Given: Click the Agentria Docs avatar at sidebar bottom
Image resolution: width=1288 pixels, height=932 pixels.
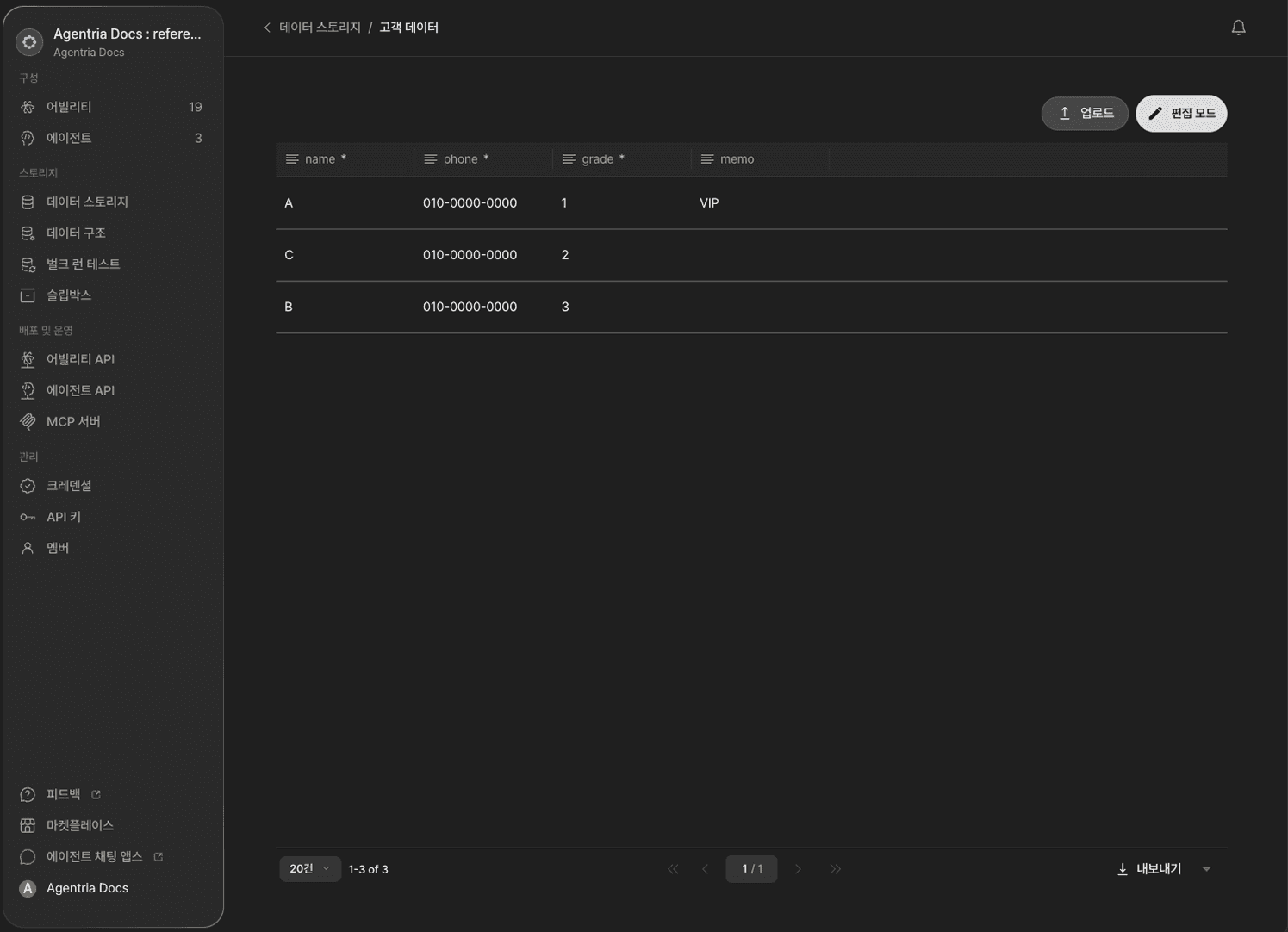Looking at the screenshot, I should coord(28,888).
